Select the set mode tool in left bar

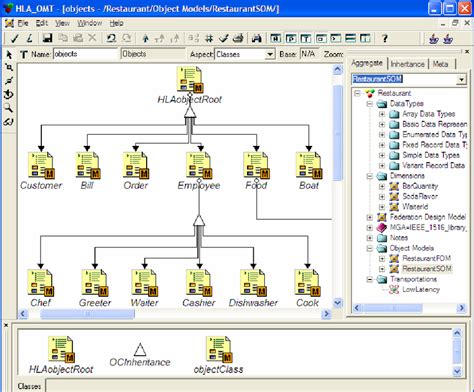coord(9,94)
